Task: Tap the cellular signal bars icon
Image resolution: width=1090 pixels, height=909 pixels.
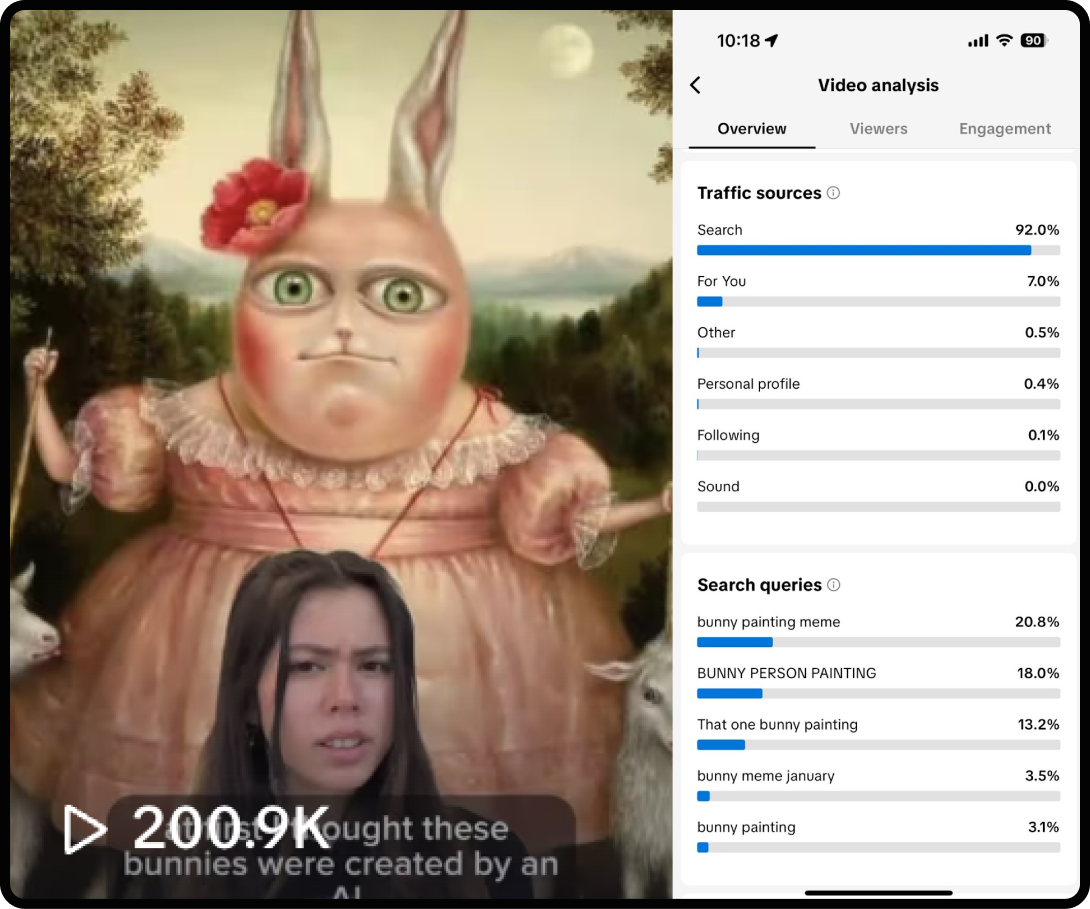Action: click(x=978, y=41)
